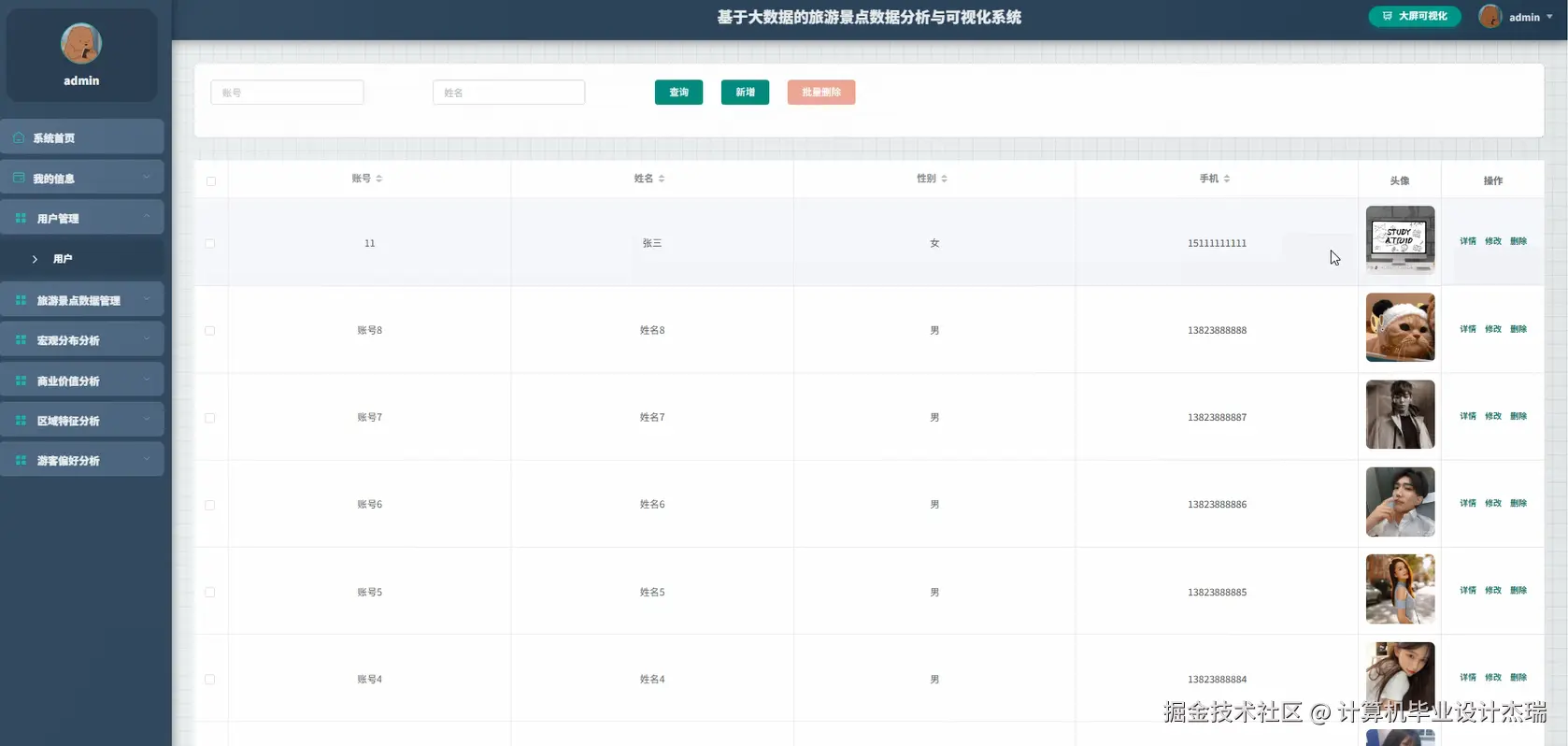The width and height of the screenshot is (1568, 746).
Task: Expand the 宏观分布分析 chevron
Action: pyautogui.click(x=147, y=339)
